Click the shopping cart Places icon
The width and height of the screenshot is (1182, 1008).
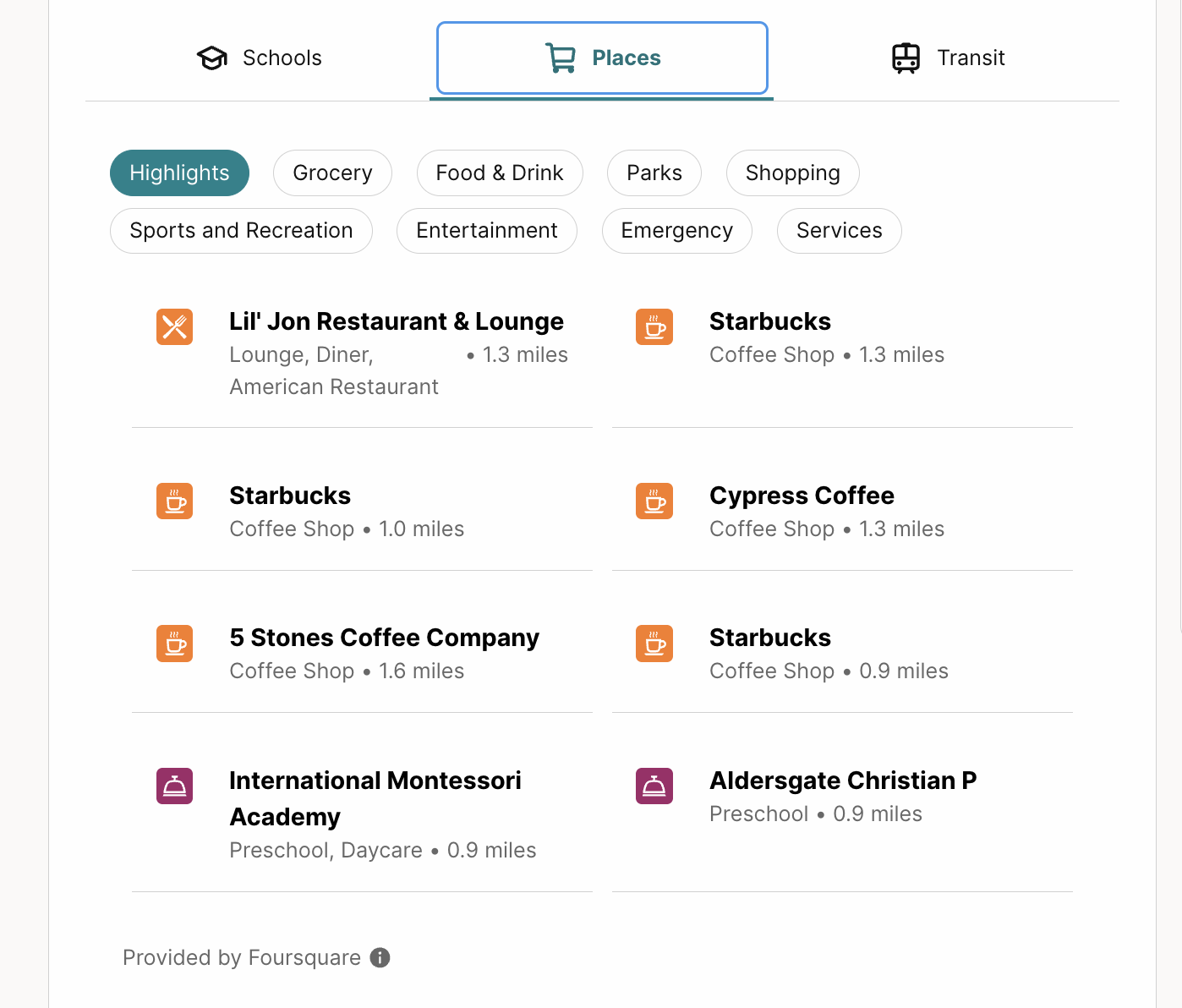tap(561, 58)
